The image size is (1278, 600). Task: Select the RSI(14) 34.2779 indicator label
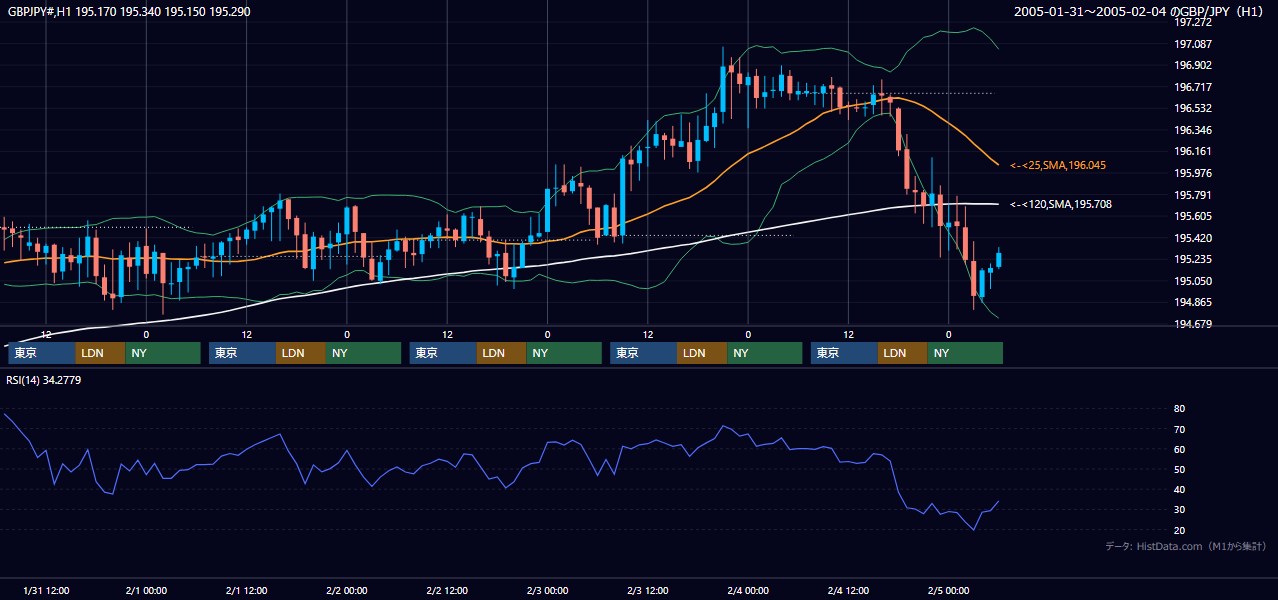click(44, 380)
